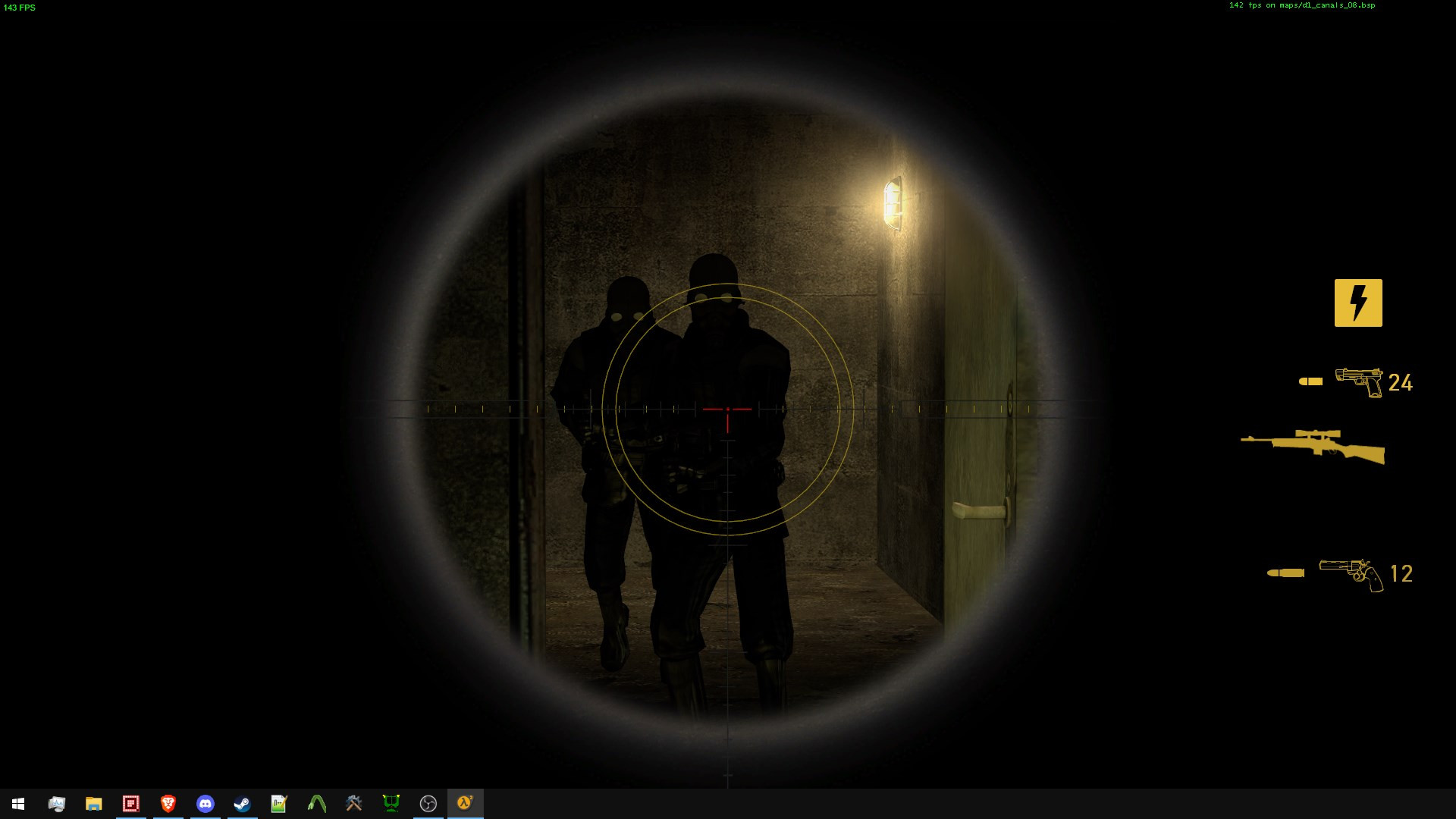Click the 143 FPS counter text
This screenshot has height=819, width=1456.
point(20,9)
